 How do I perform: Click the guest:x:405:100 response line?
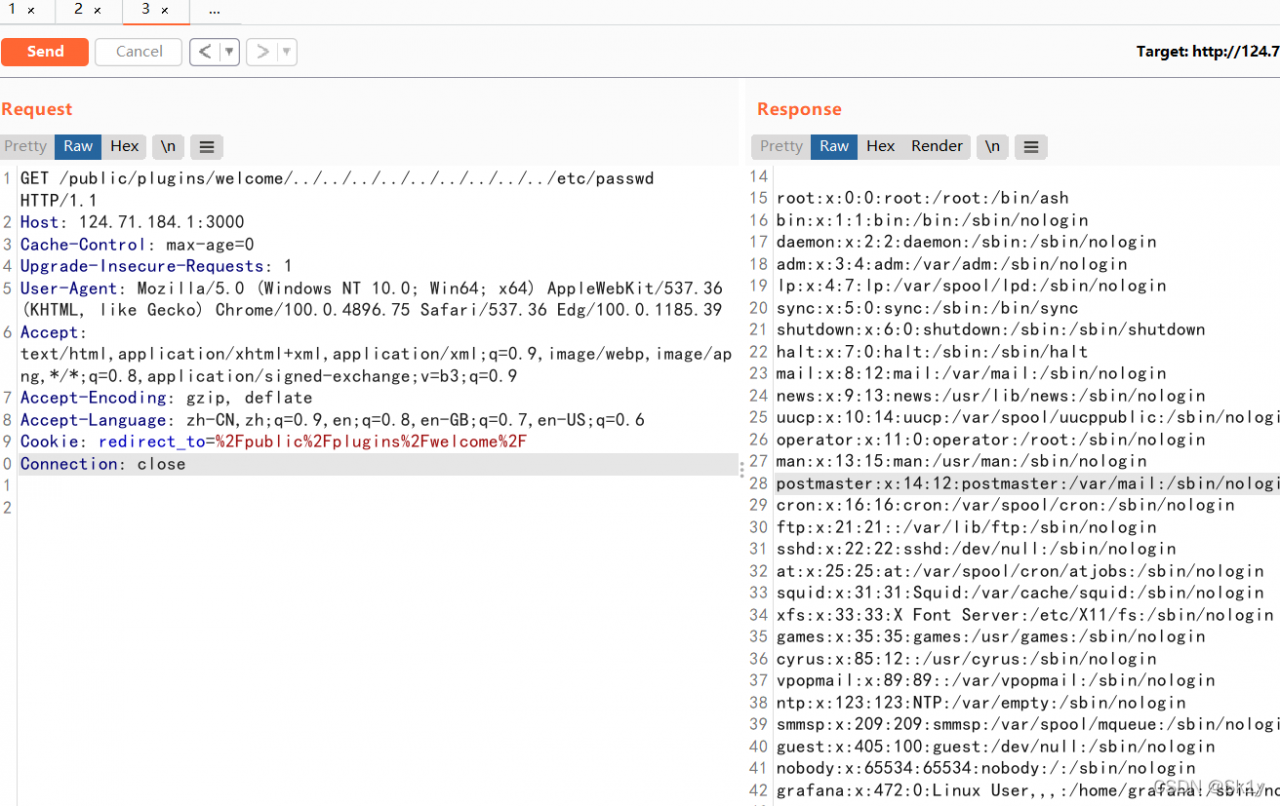tap(995, 747)
